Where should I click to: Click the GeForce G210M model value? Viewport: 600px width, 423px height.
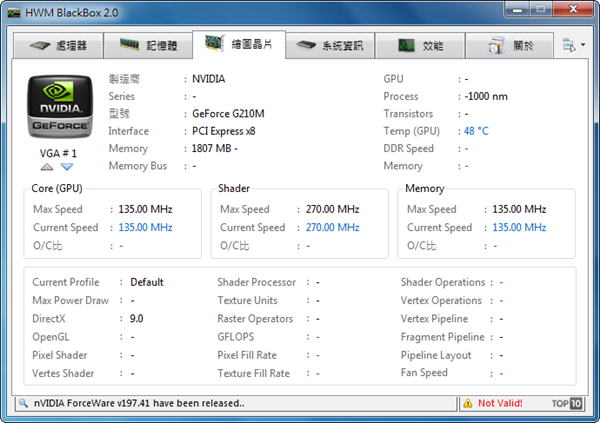click(x=229, y=113)
